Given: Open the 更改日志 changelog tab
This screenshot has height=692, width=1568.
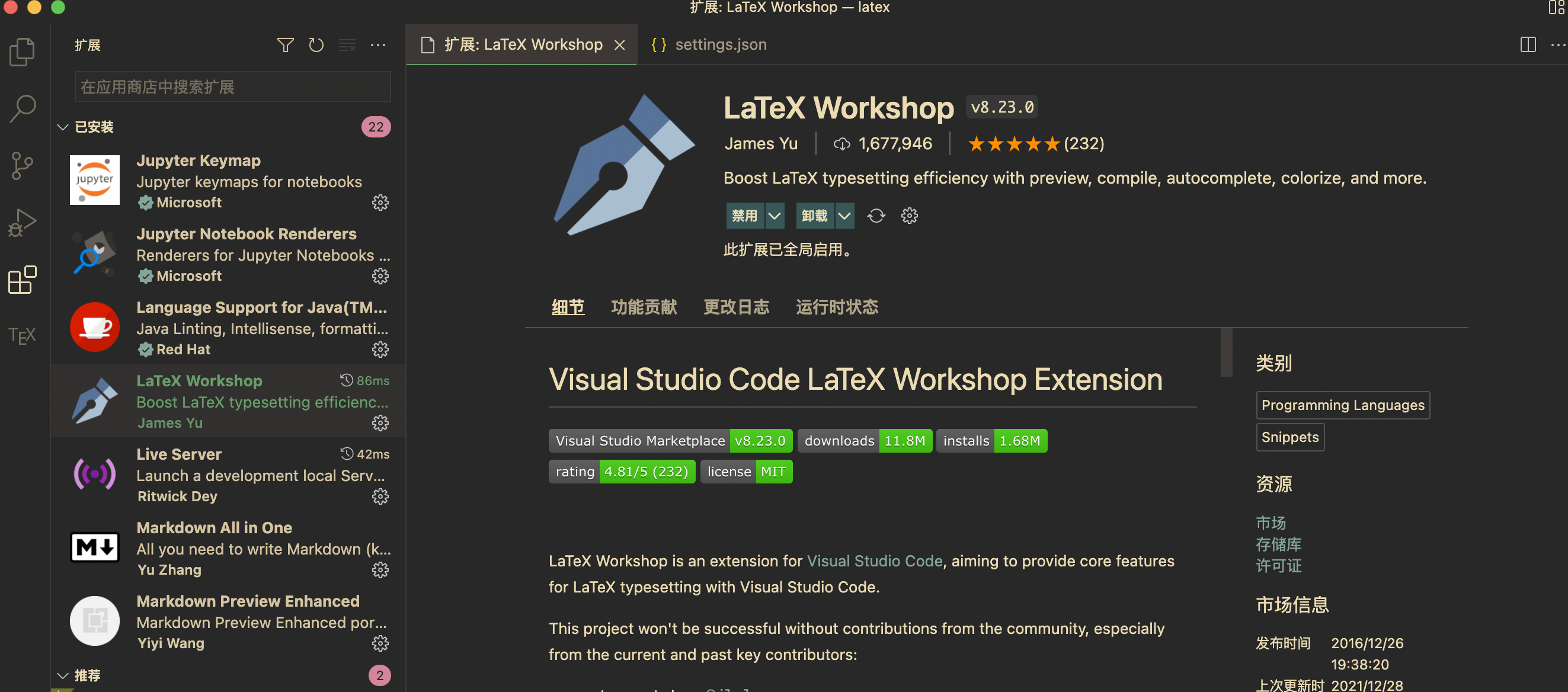Looking at the screenshot, I should [x=736, y=307].
